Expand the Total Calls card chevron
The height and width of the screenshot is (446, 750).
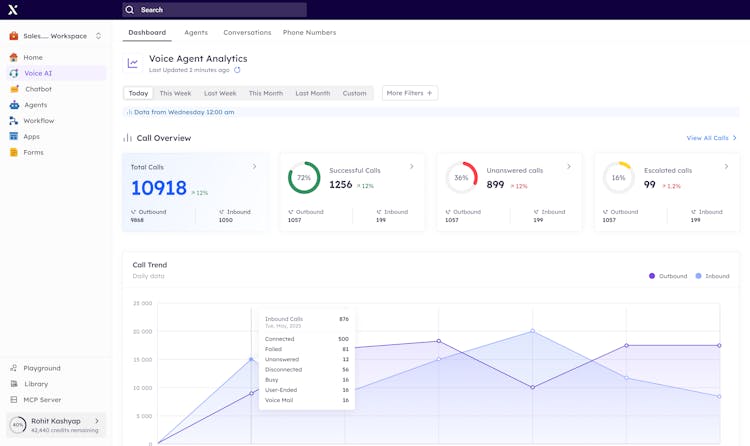point(254,167)
